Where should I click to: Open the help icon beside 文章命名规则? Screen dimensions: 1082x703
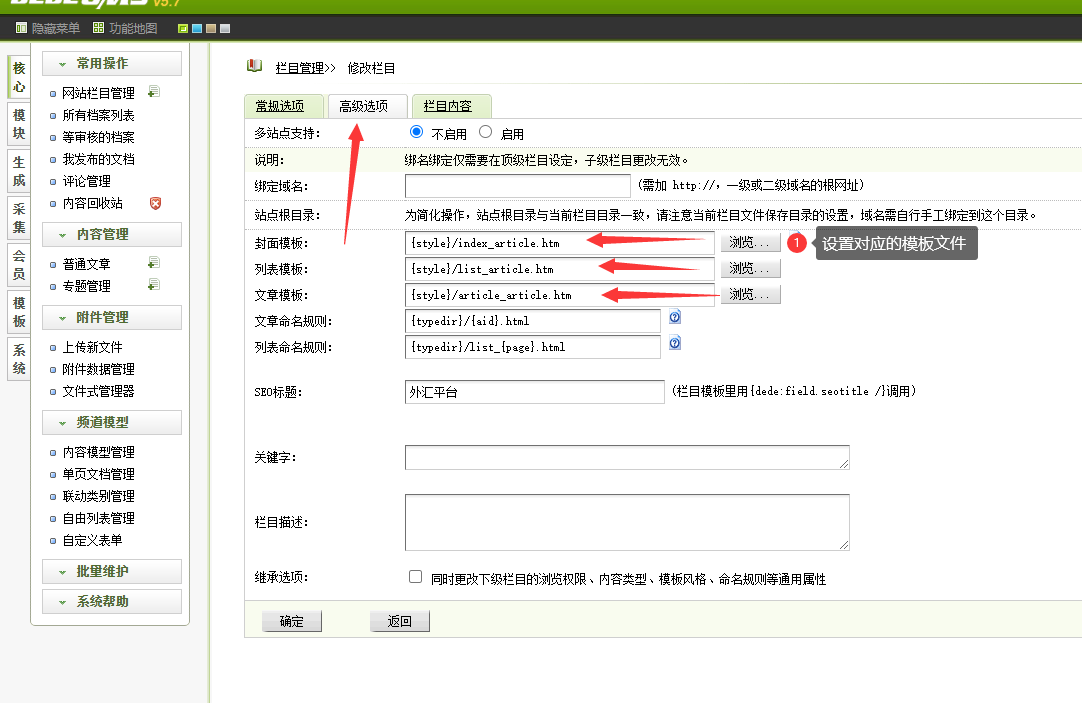(x=673, y=317)
